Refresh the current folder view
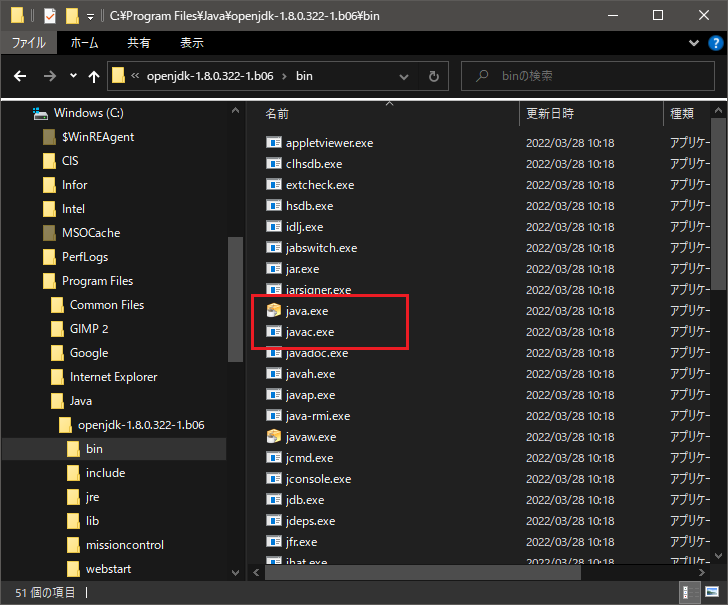Viewport: 728px width, 605px height. [x=433, y=76]
